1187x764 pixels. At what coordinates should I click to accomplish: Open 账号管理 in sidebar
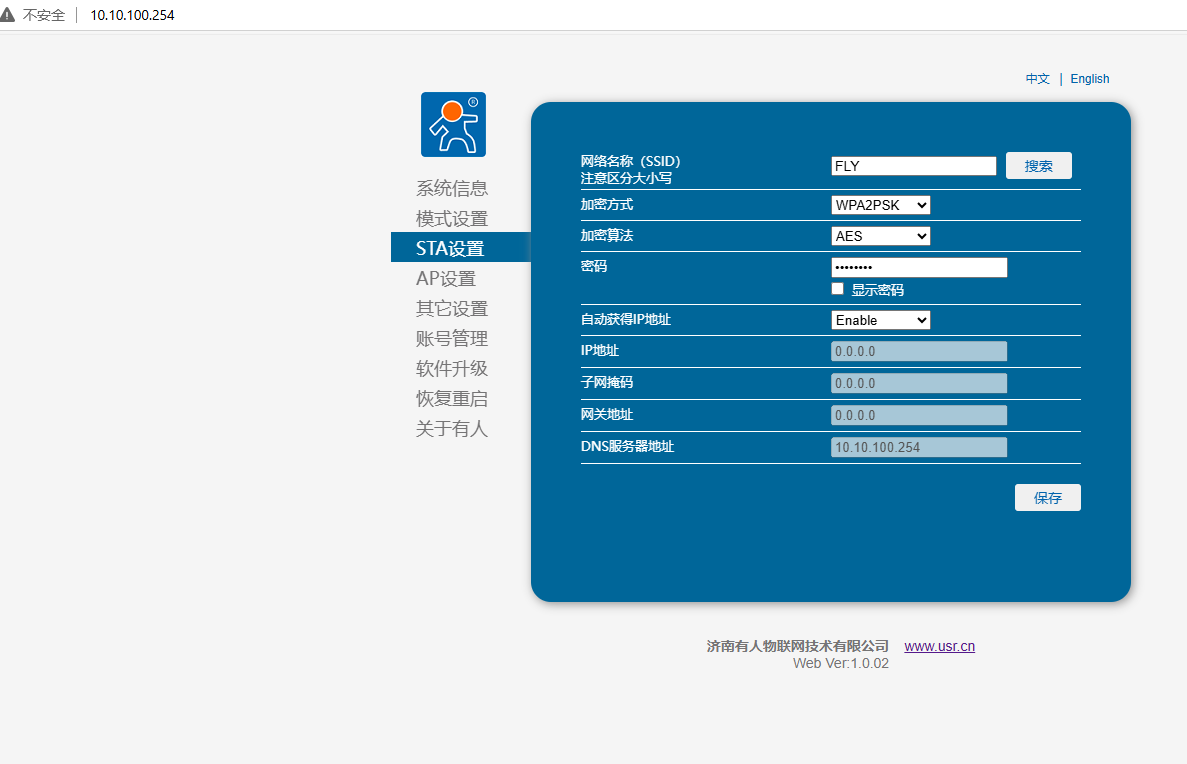(451, 338)
